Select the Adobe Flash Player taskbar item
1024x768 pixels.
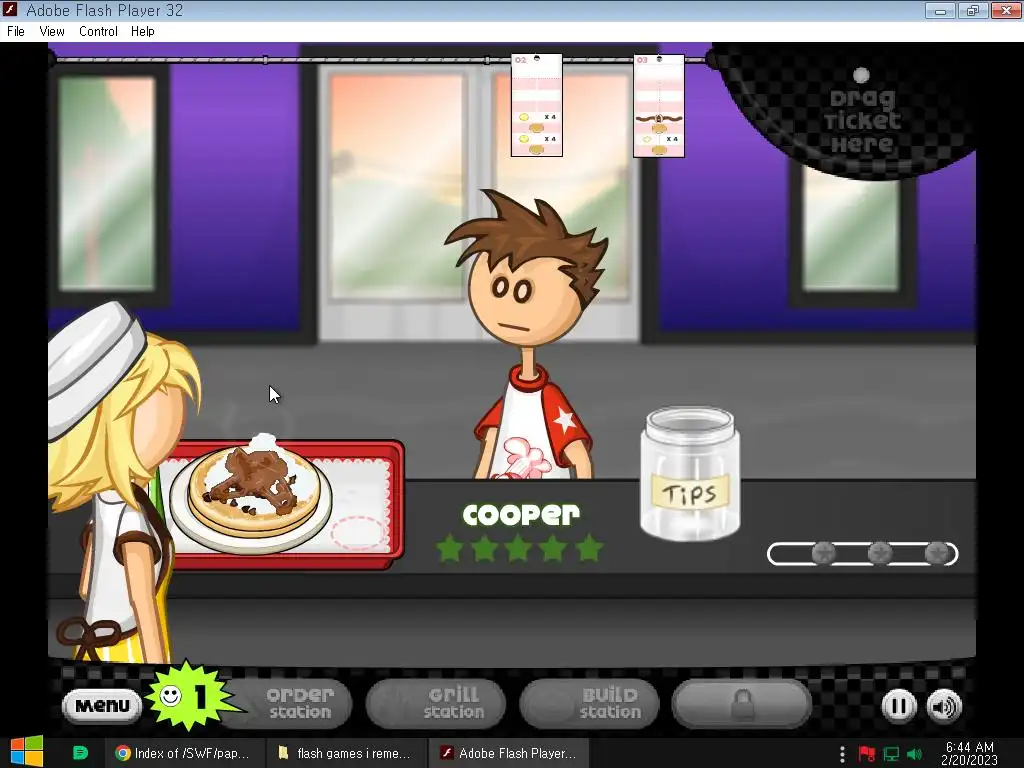(x=509, y=753)
